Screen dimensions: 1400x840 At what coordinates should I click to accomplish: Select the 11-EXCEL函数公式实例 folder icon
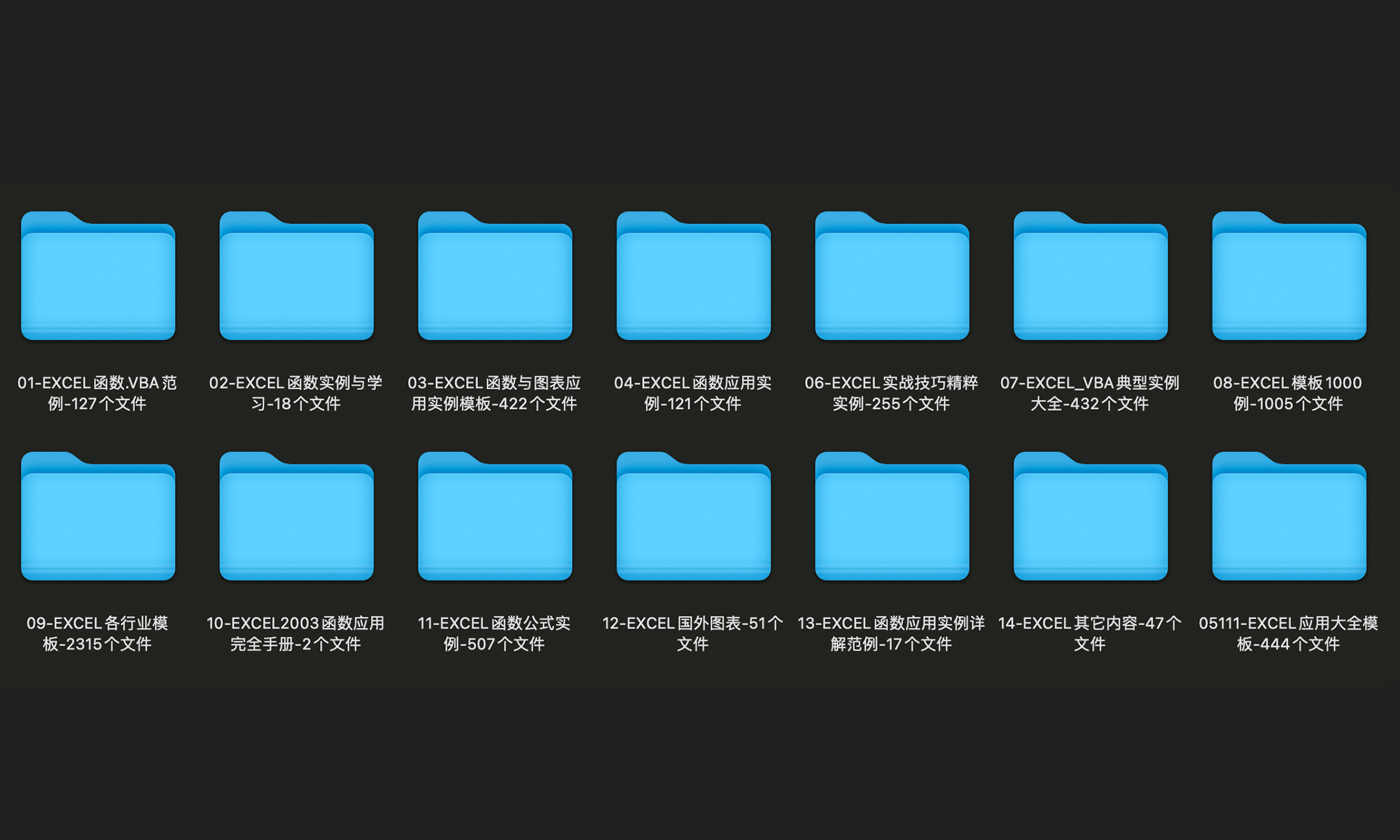pyautogui.click(x=495, y=516)
